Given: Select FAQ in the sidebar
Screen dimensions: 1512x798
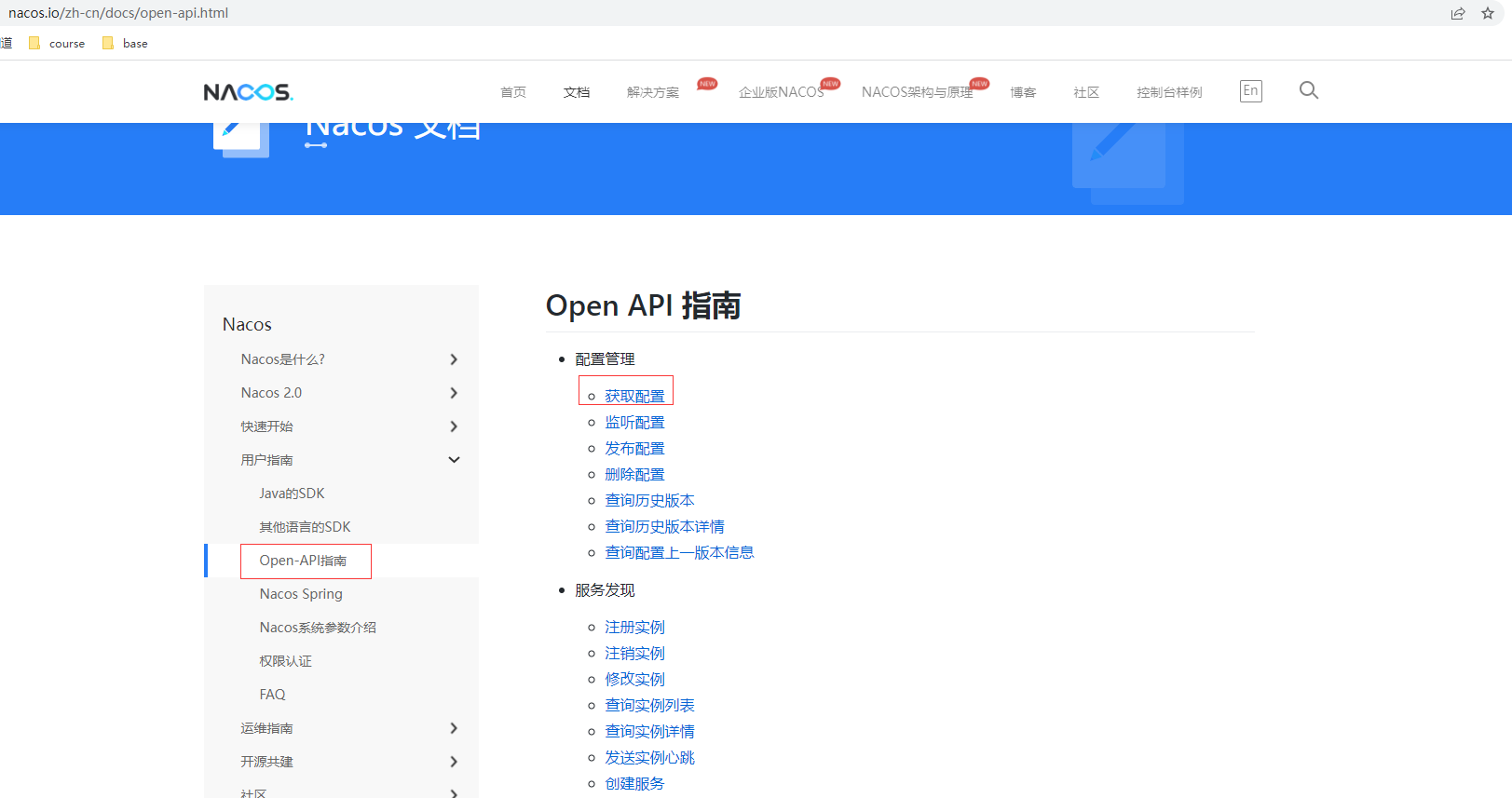Looking at the screenshot, I should [273, 695].
